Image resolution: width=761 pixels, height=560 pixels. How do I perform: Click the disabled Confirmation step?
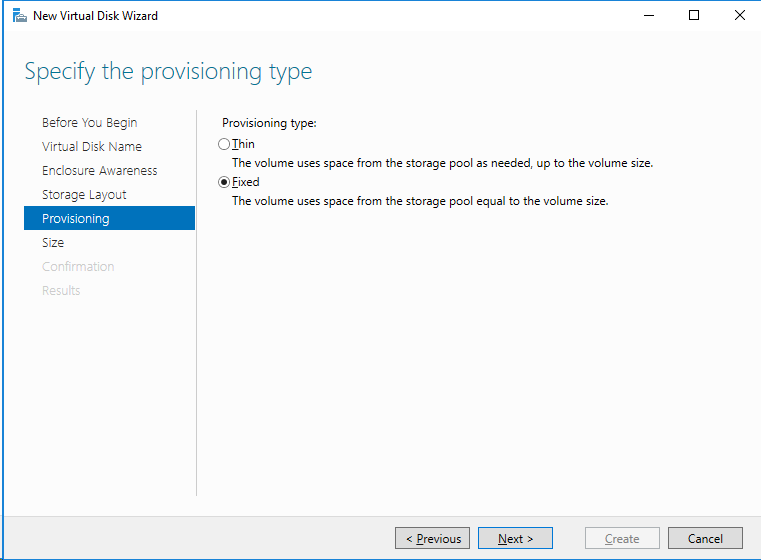[x=78, y=266]
